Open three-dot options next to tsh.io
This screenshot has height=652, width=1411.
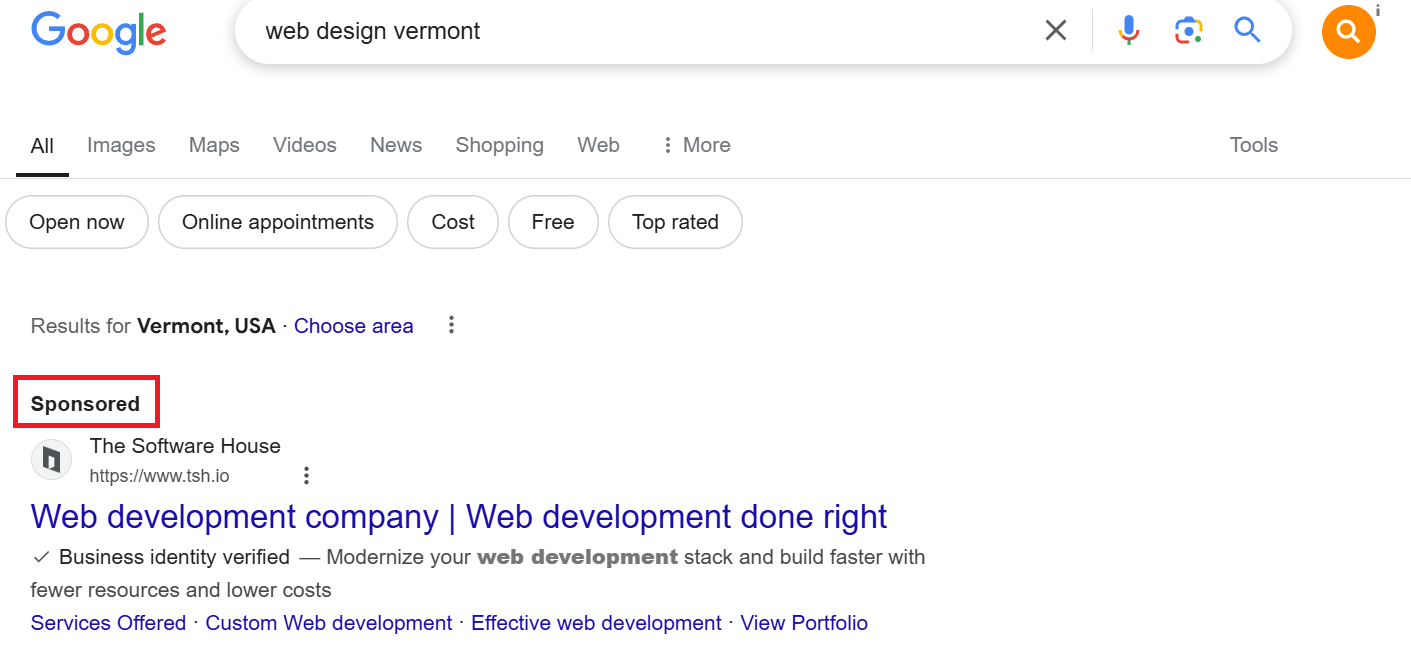(307, 476)
